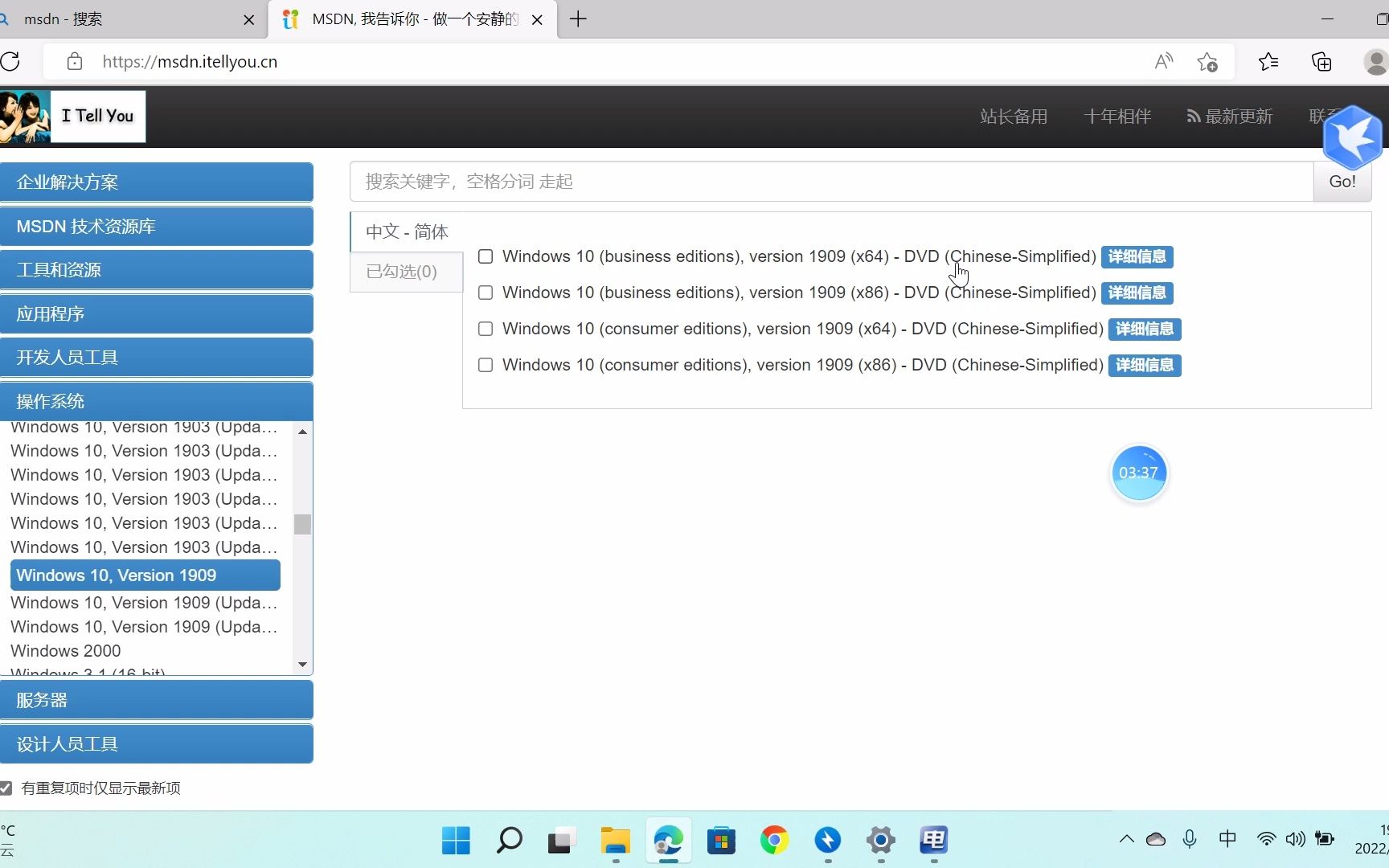1389x868 pixels.
Task: Click the Wi-Fi tray icon
Action: [x=1266, y=839]
